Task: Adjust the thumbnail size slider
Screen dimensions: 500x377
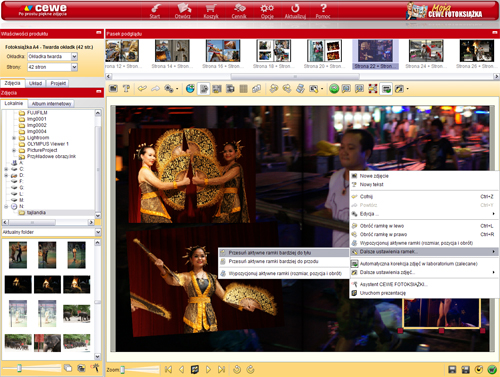Action: point(19,368)
